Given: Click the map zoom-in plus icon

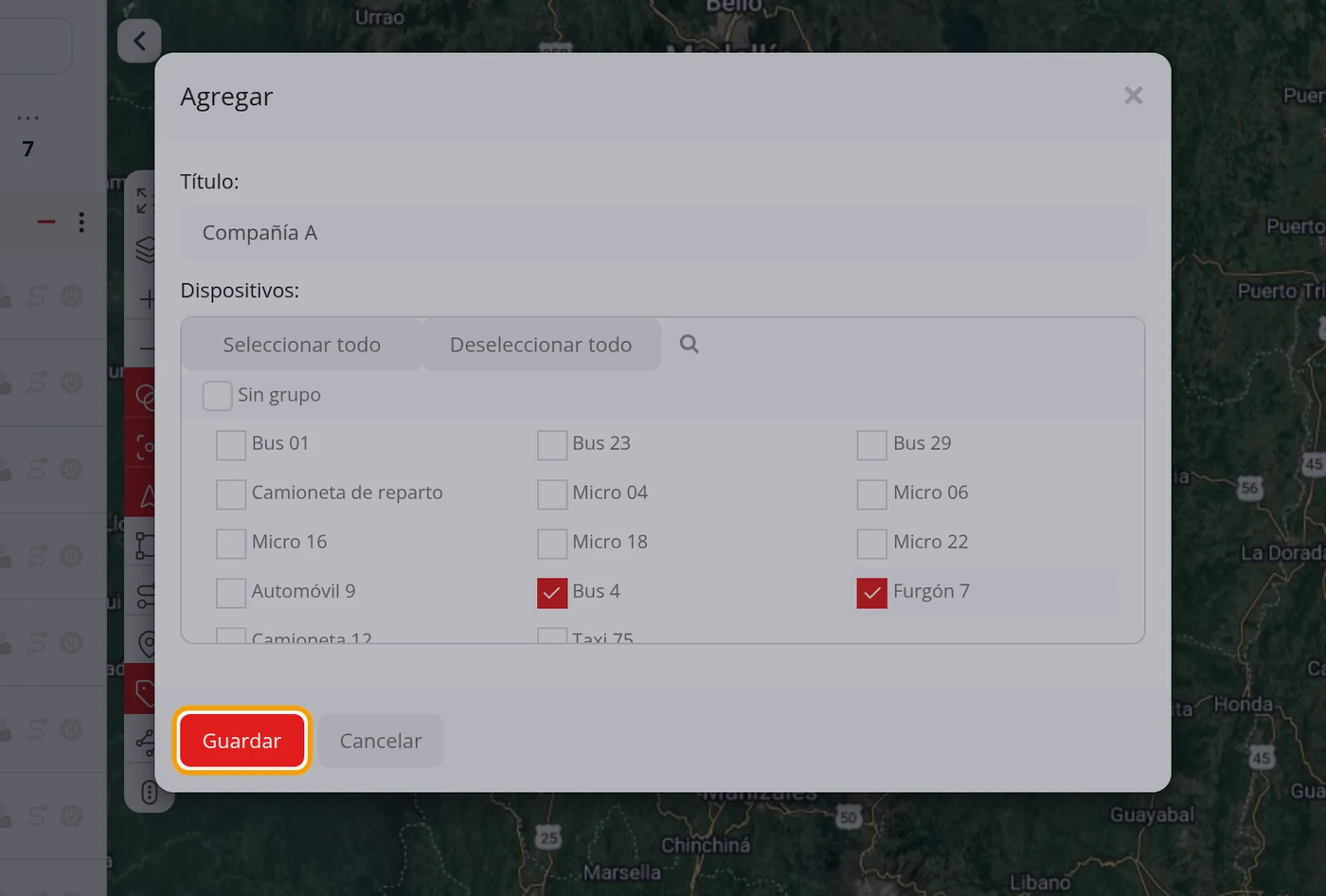Looking at the screenshot, I should (147, 299).
